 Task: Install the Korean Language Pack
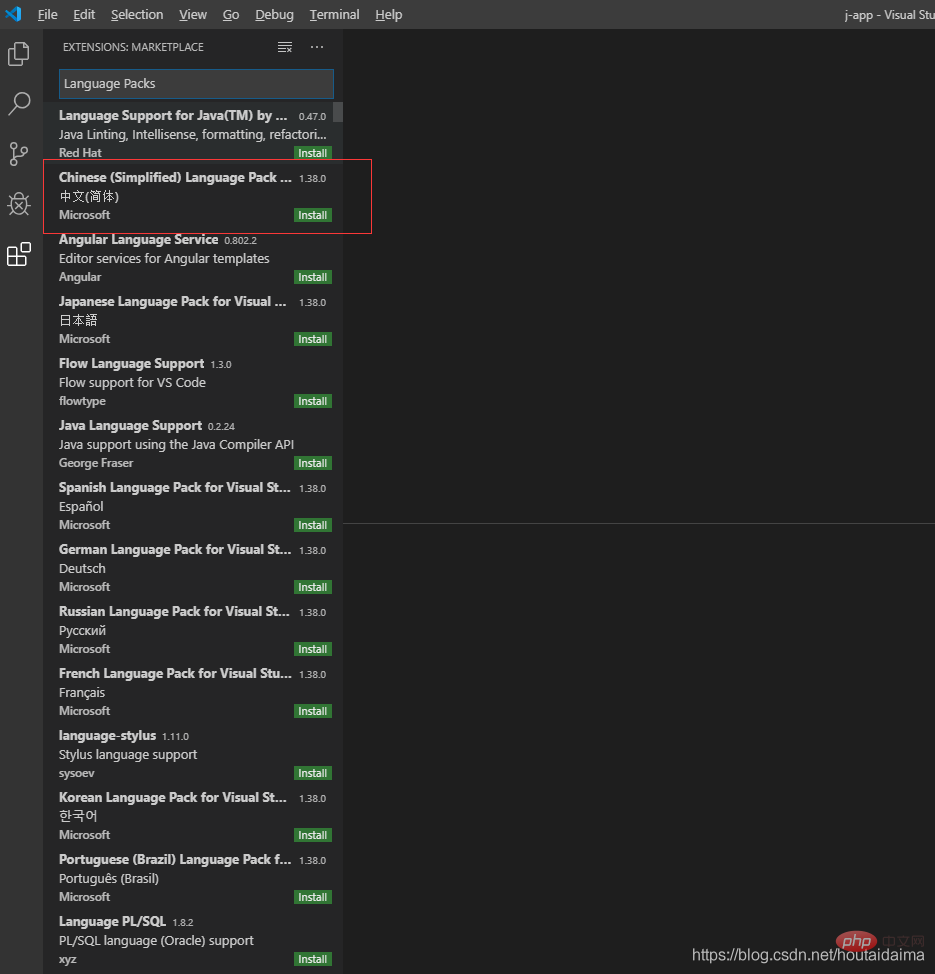(312, 835)
